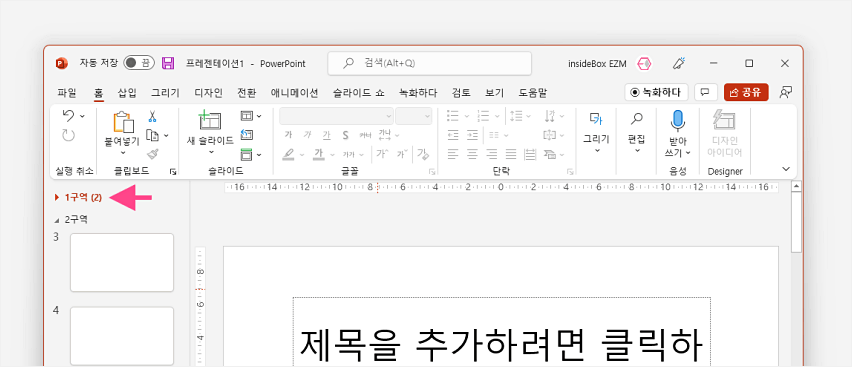Start dictation with the microphone icon

tap(677, 121)
